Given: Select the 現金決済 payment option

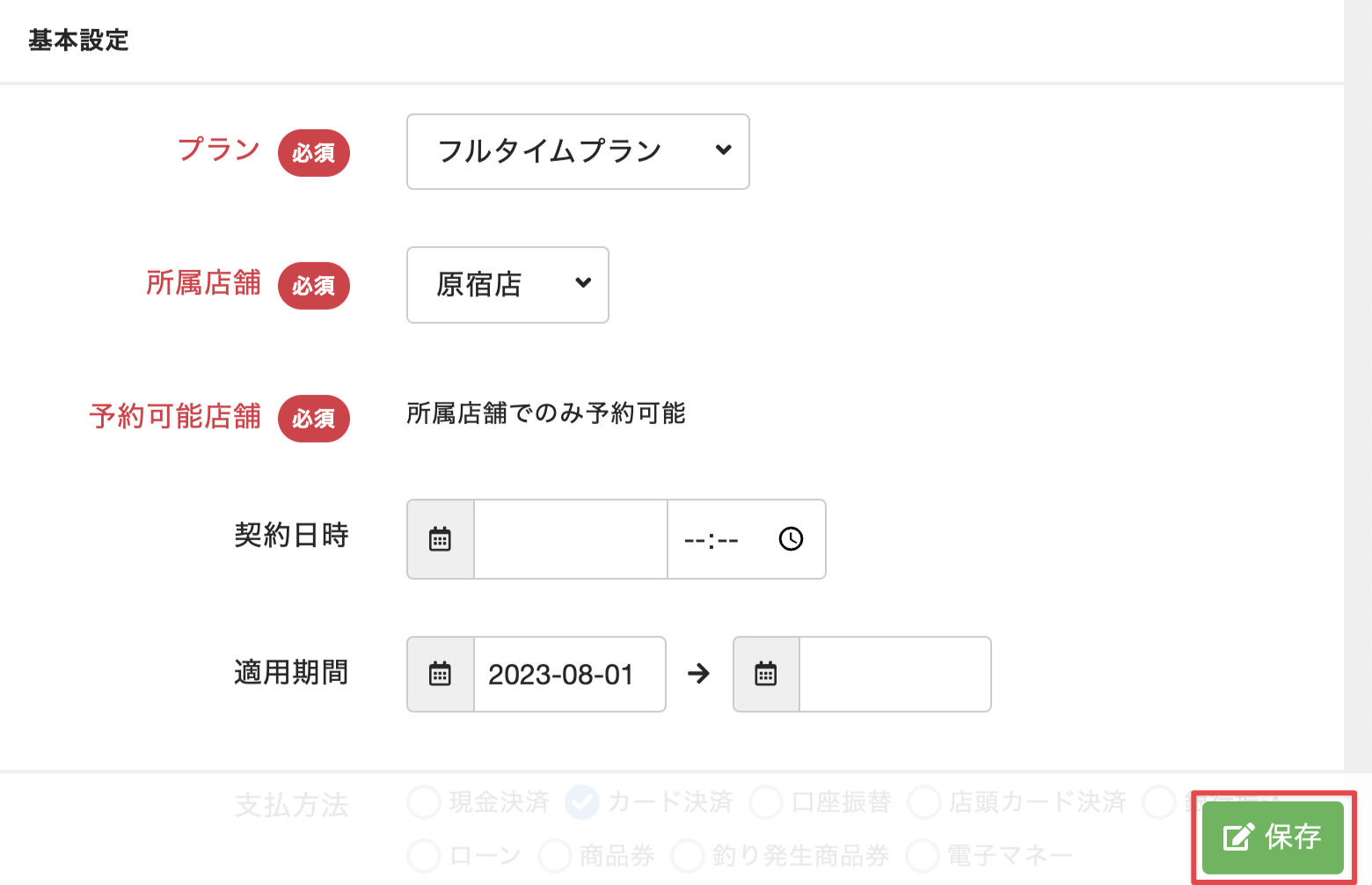Looking at the screenshot, I should pyautogui.click(x=425, y=802).
